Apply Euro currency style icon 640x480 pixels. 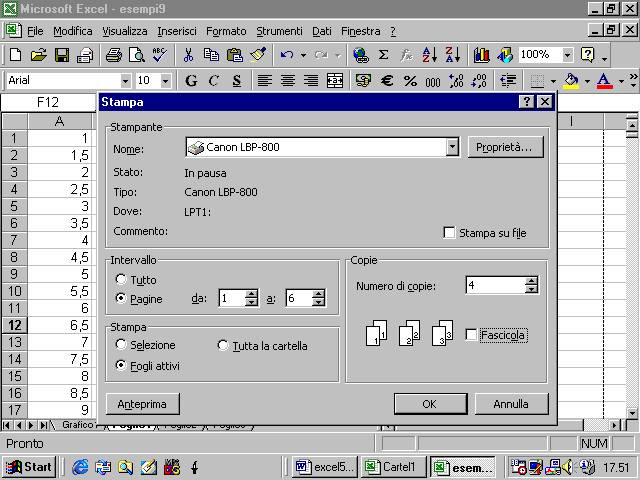(387, 81)
